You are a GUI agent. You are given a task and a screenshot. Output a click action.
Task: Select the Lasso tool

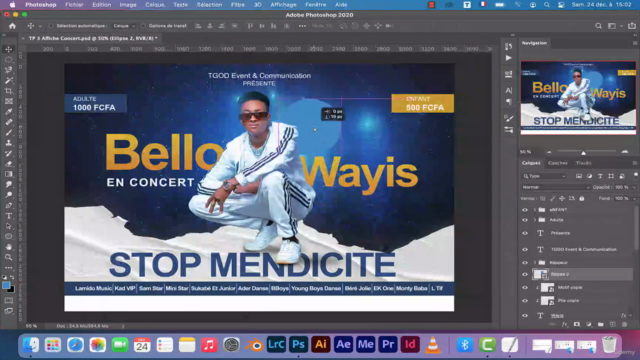tap(9, 70)
